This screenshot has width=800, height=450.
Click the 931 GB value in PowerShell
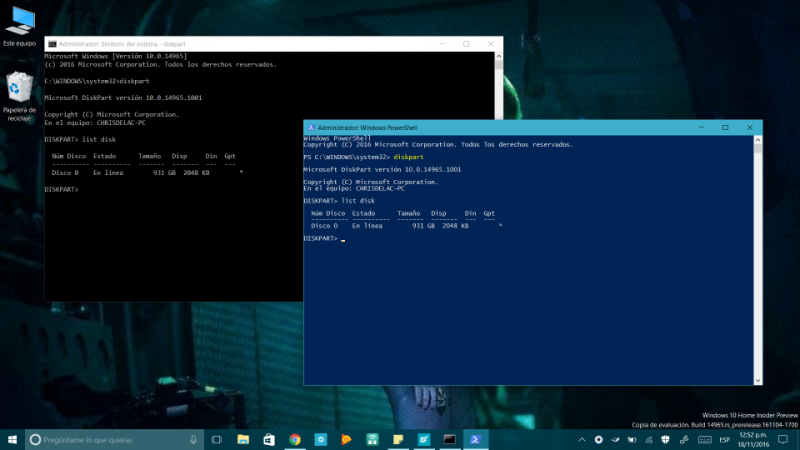click(423, 226)
